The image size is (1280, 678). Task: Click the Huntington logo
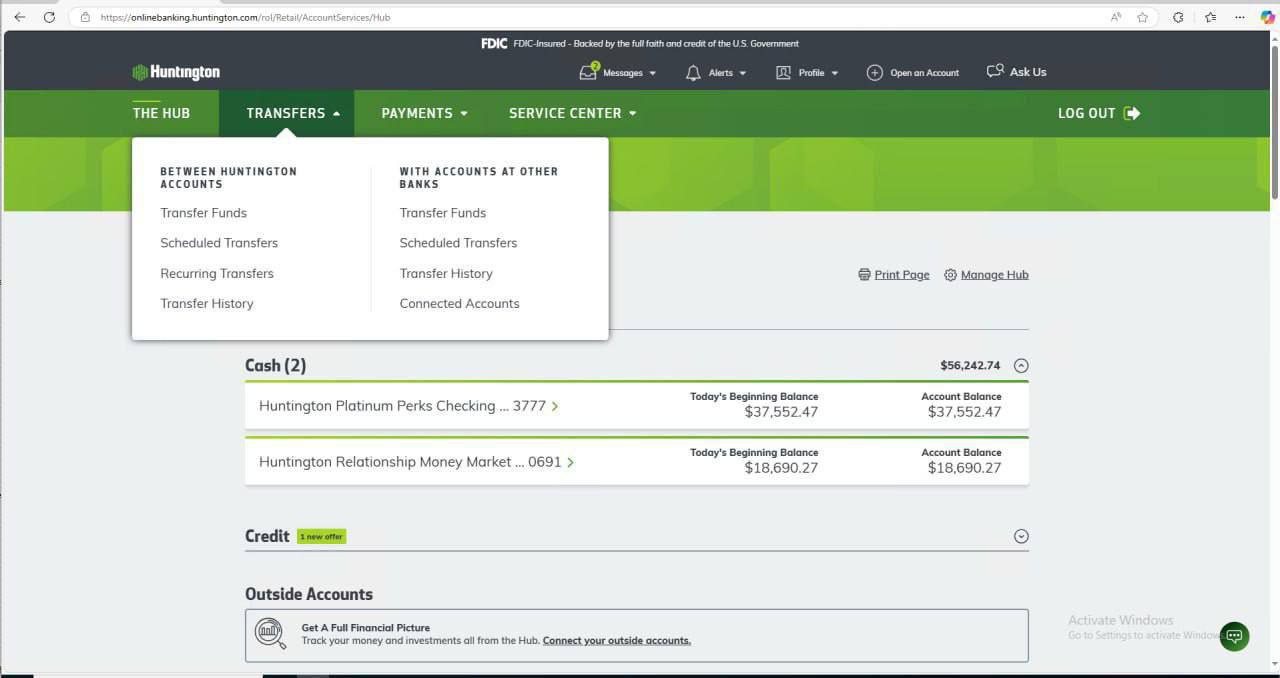[x=176, y=72]
